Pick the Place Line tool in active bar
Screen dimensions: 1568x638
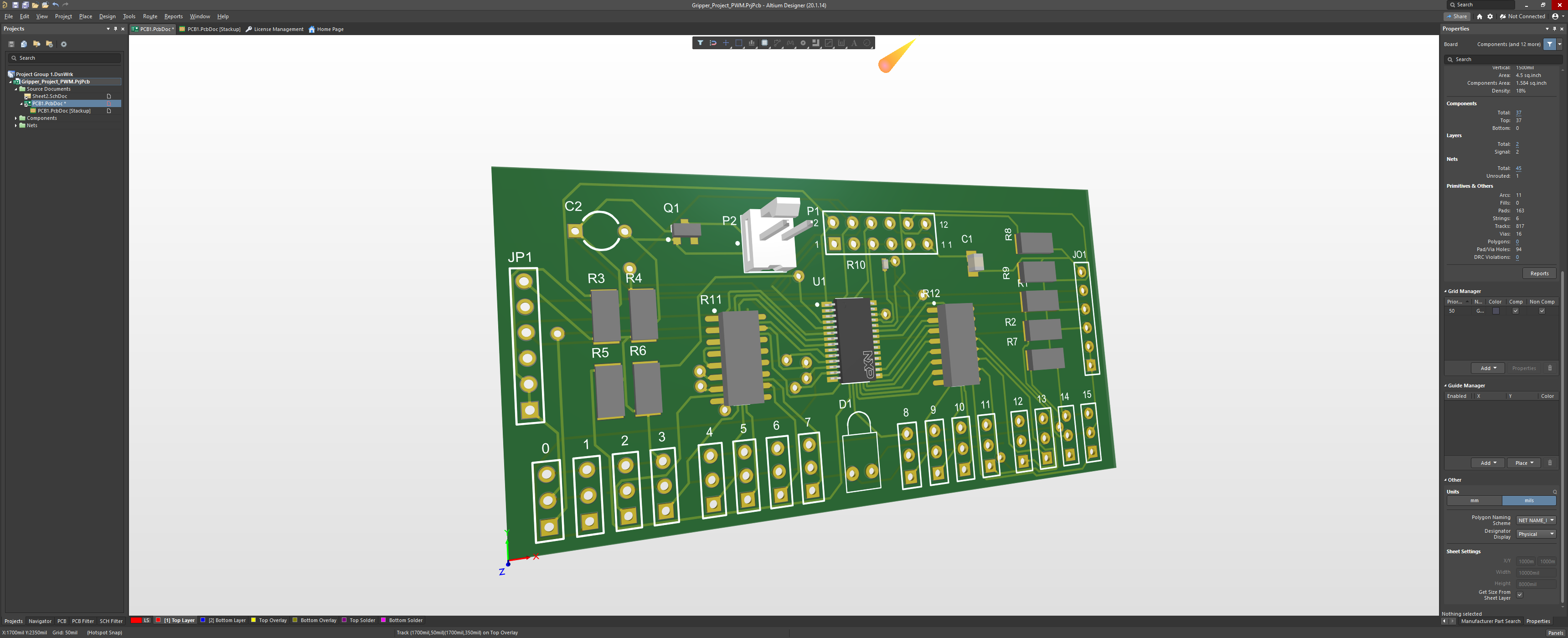pyautogui.click(x=828, y=43)
